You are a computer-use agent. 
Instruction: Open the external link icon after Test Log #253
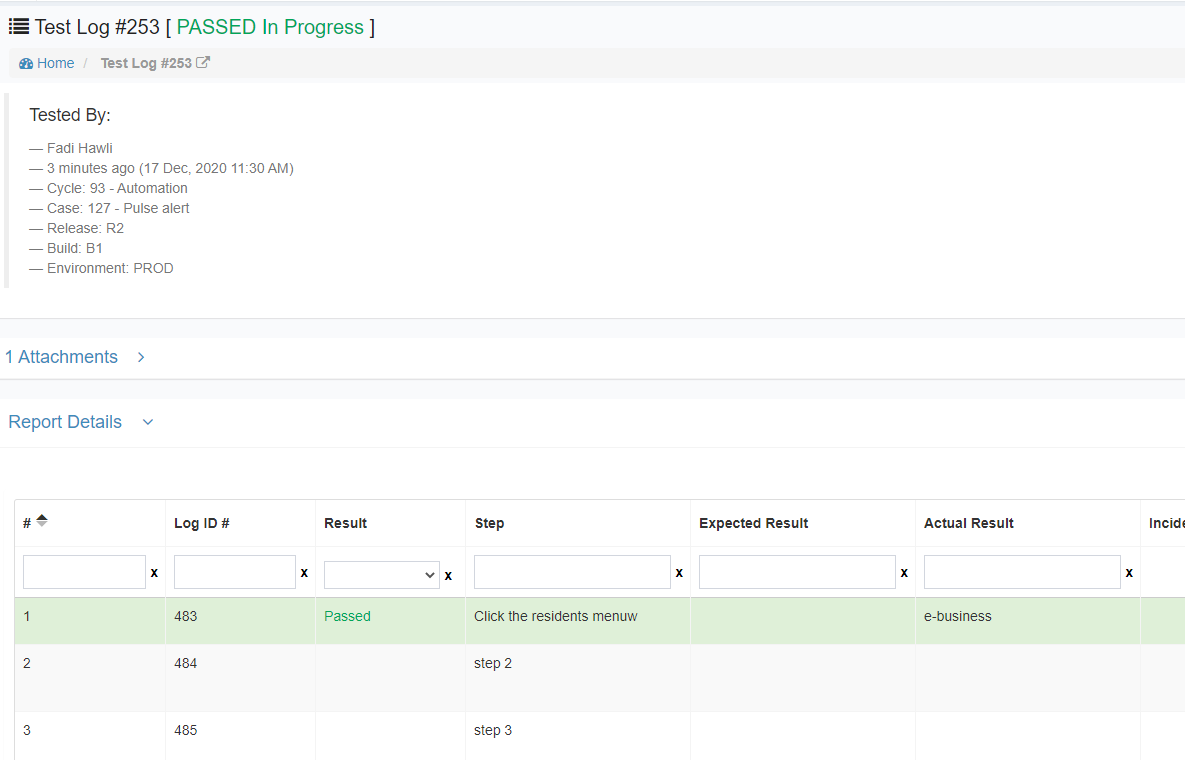coord(203,63)
